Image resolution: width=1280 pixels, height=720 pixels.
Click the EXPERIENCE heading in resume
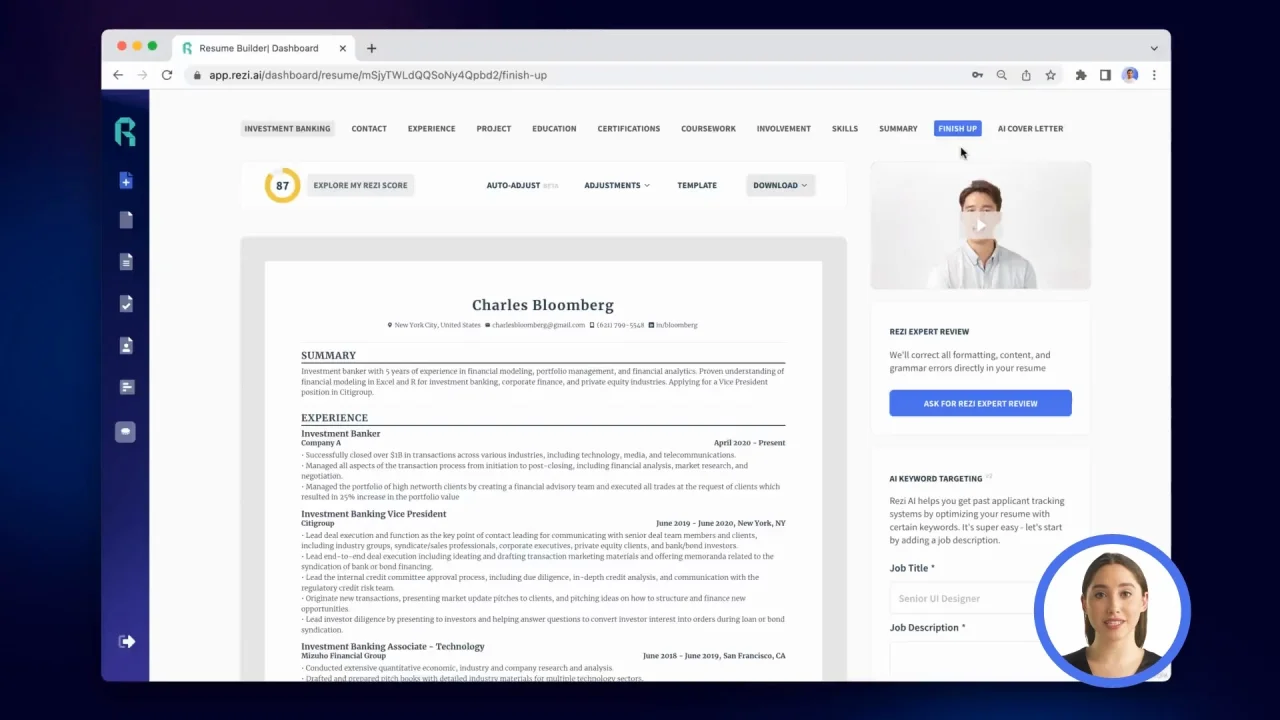point(334,418)
